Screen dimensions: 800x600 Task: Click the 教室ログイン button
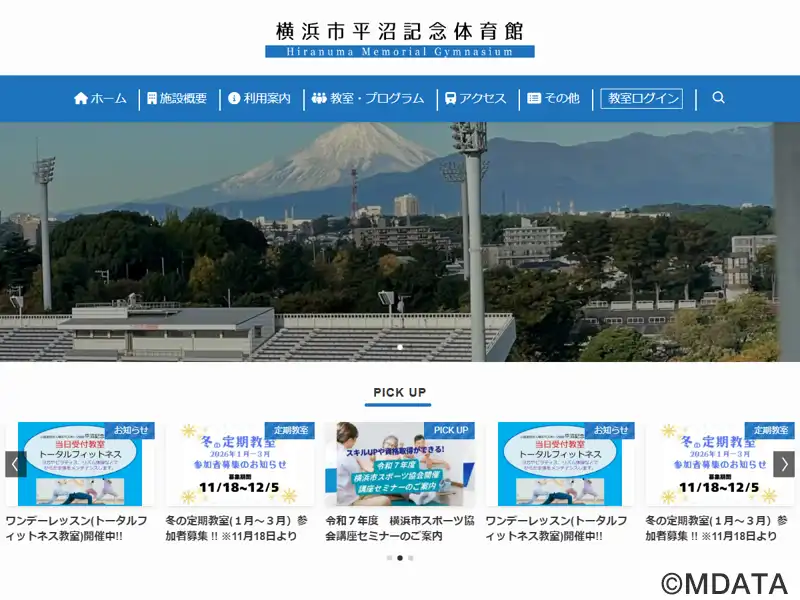click(x=642, y=98)
